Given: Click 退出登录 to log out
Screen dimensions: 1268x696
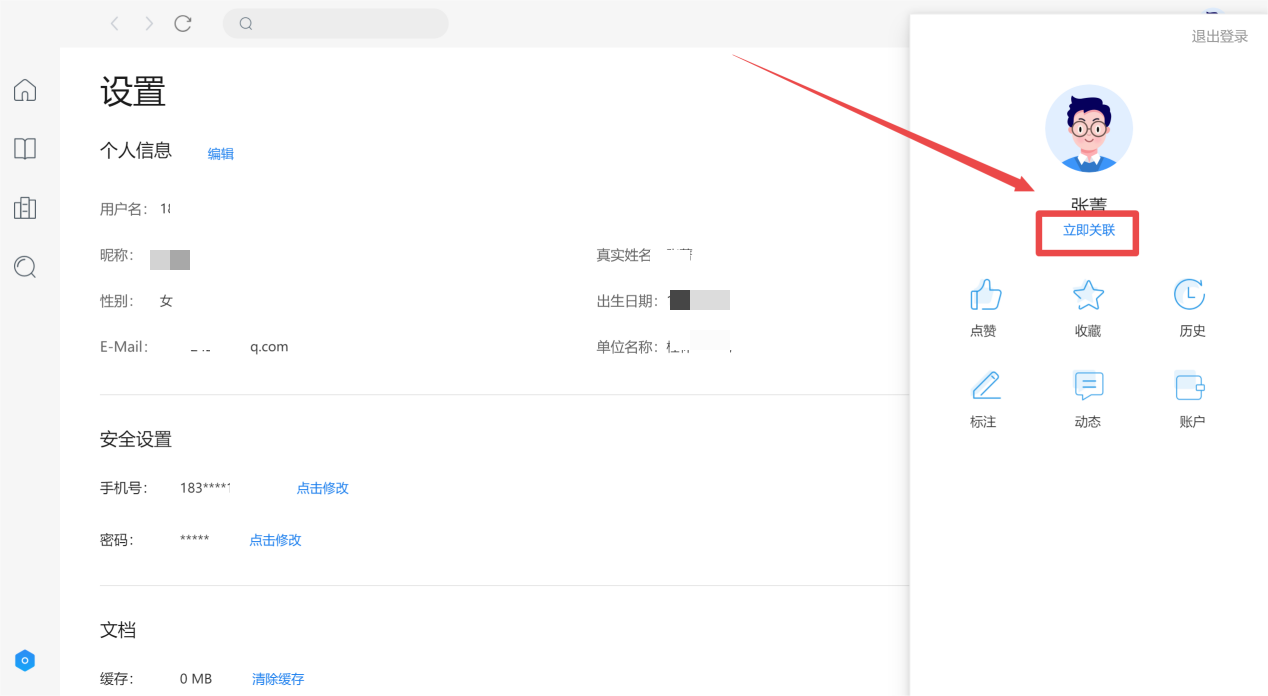Looking at the screenshot, I should click(x=1219, y=37).
